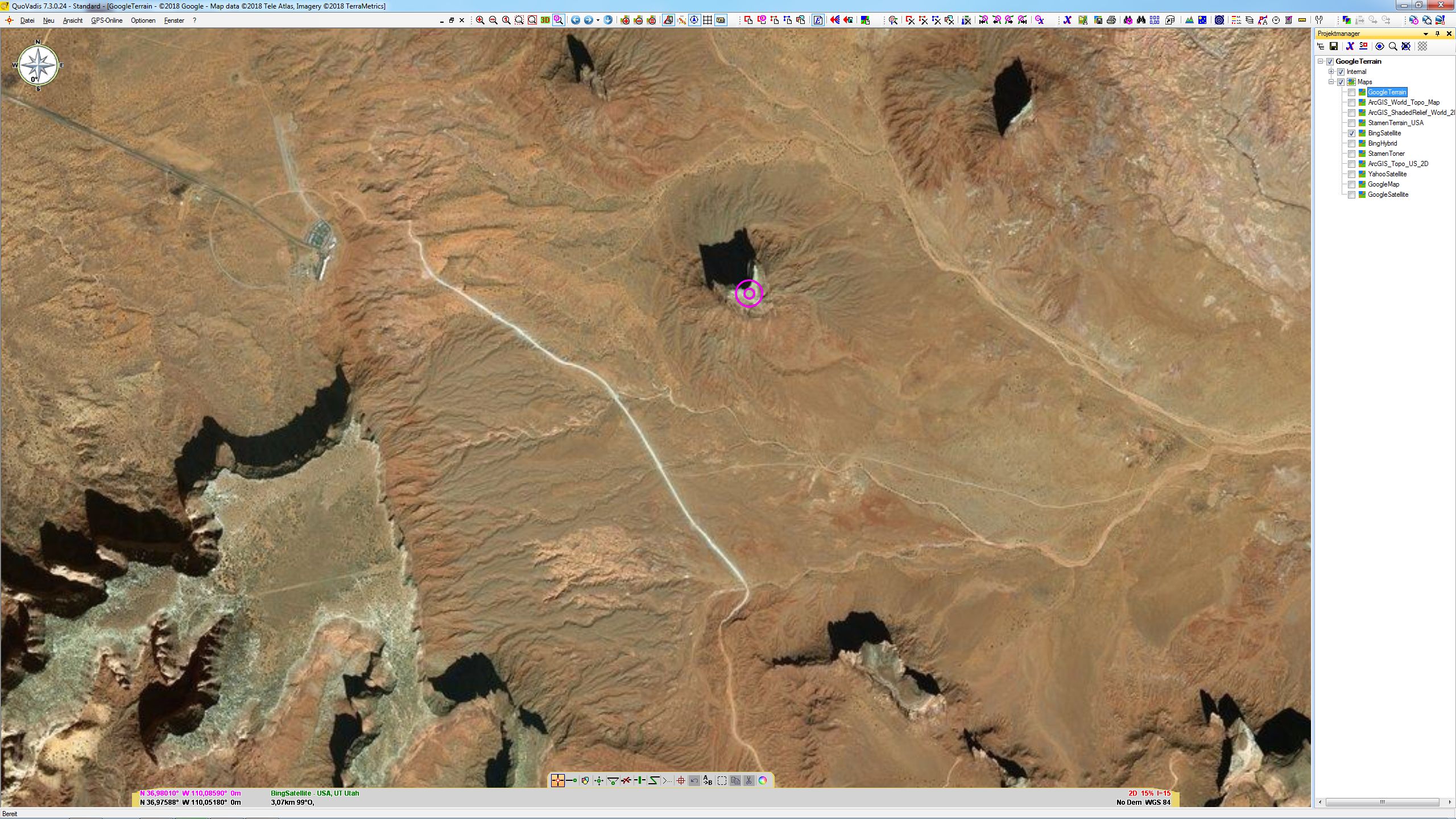Screen dimensions: 1456x819
Task: Expand the Internal tree node
Action: pyautogui.click(x=1331, y=72)
